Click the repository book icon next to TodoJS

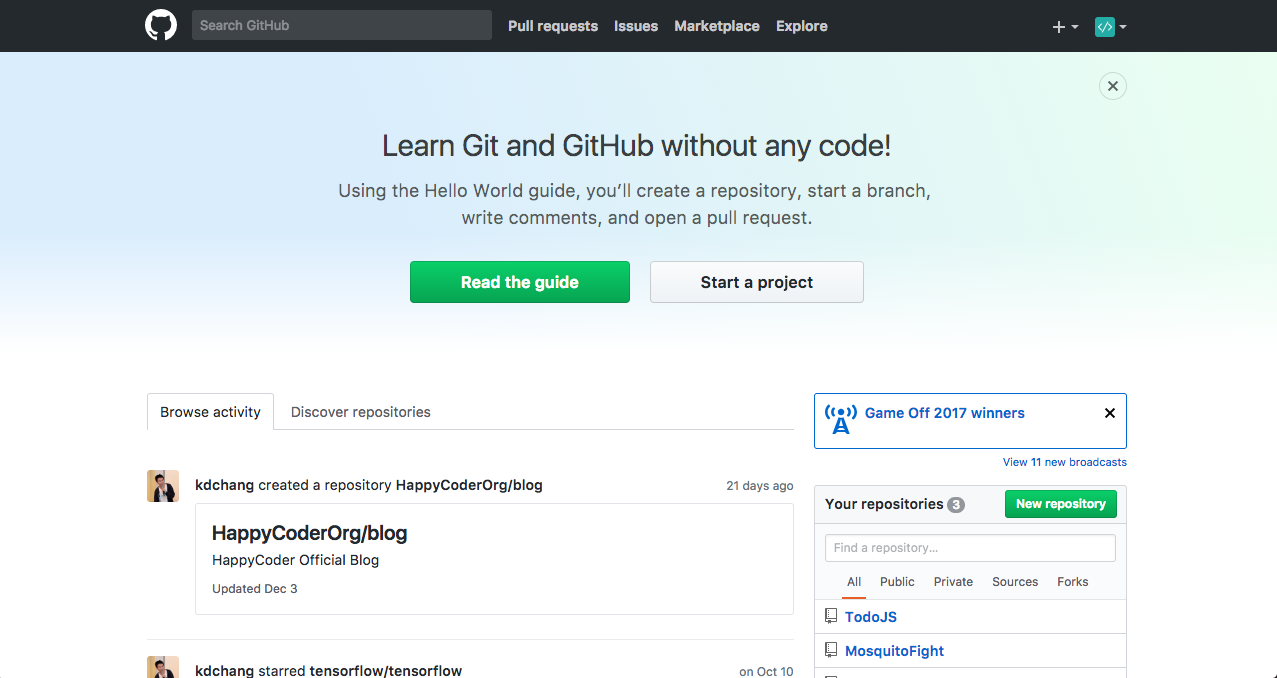(831, 615)
